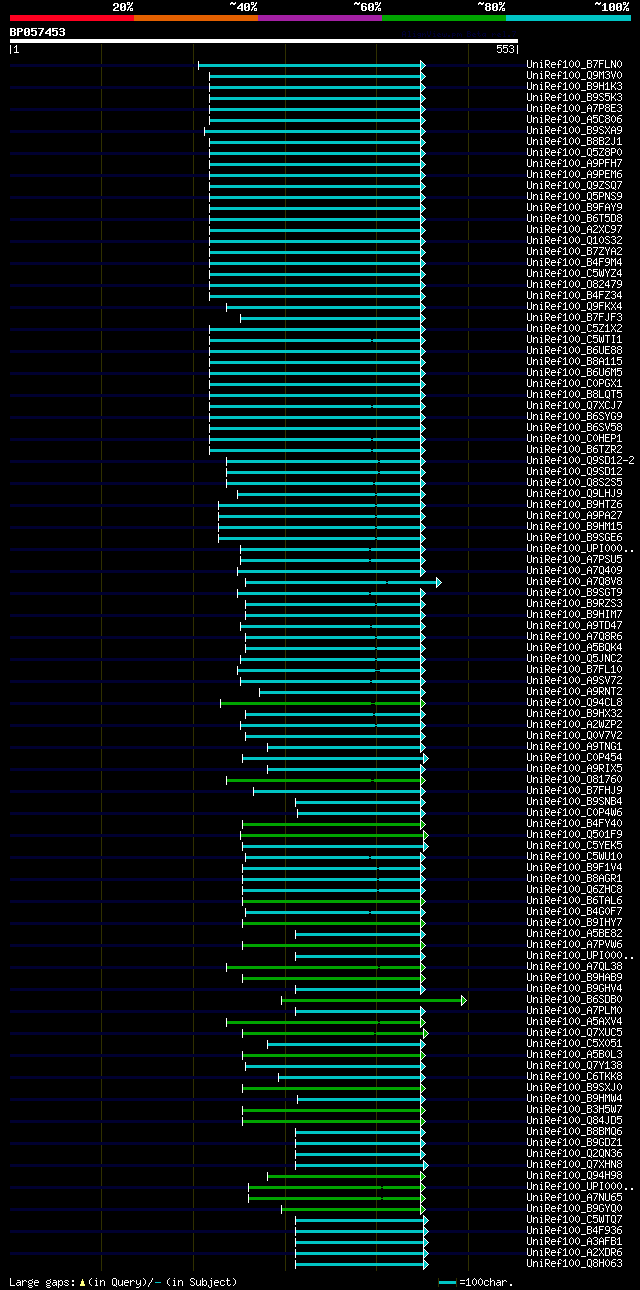This screenshot has height=1290, width=640.
Task: Click the cyan =100char. scale marker
Action: 447,1281
